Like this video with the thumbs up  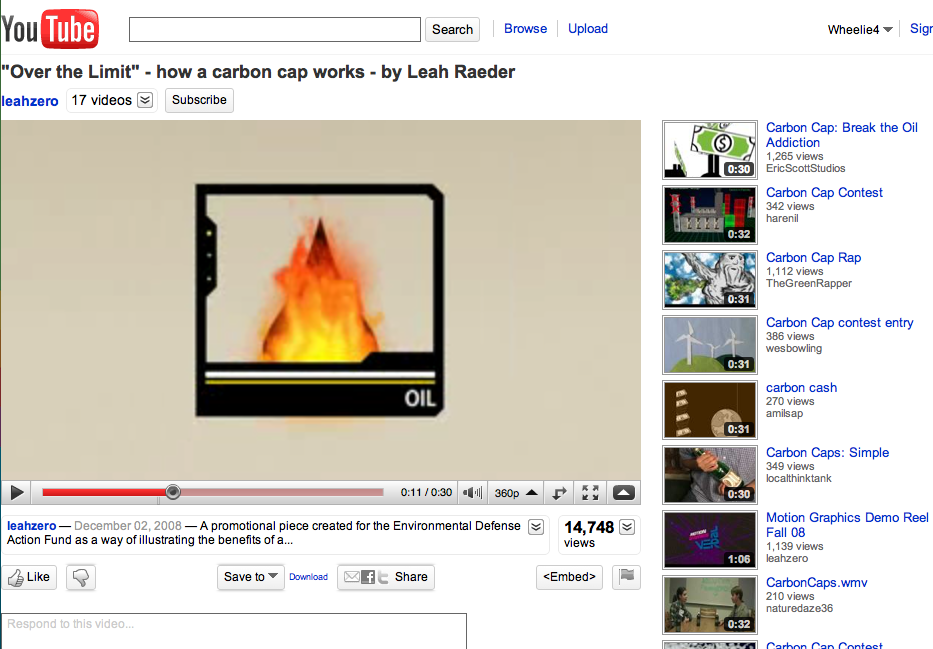click(29, 577)
